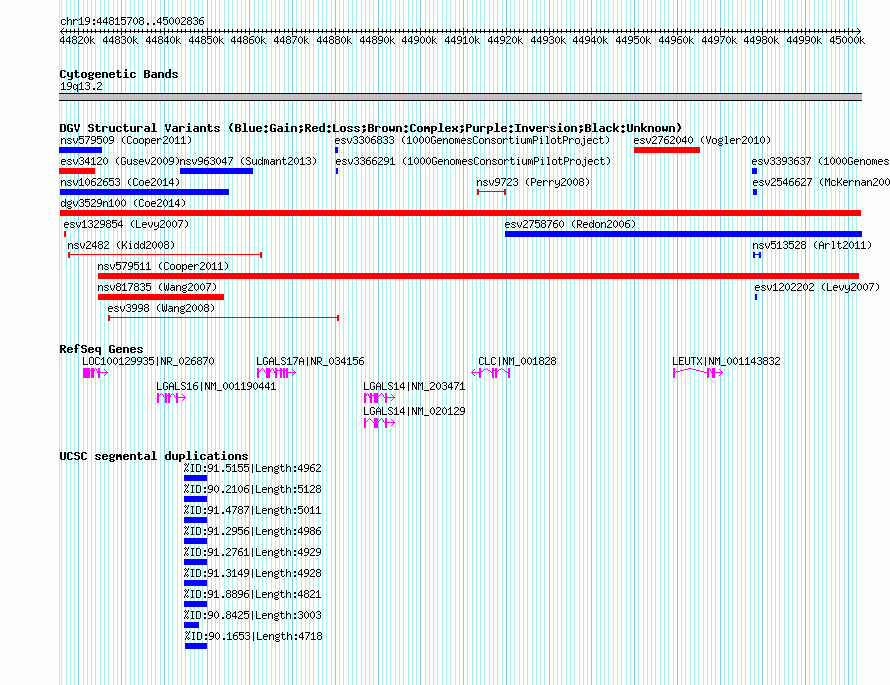Image resolution: width=890 pixels, height=685 pixels.
Task: Click the 44820k ruler tick label
Action: click(77, 40)
